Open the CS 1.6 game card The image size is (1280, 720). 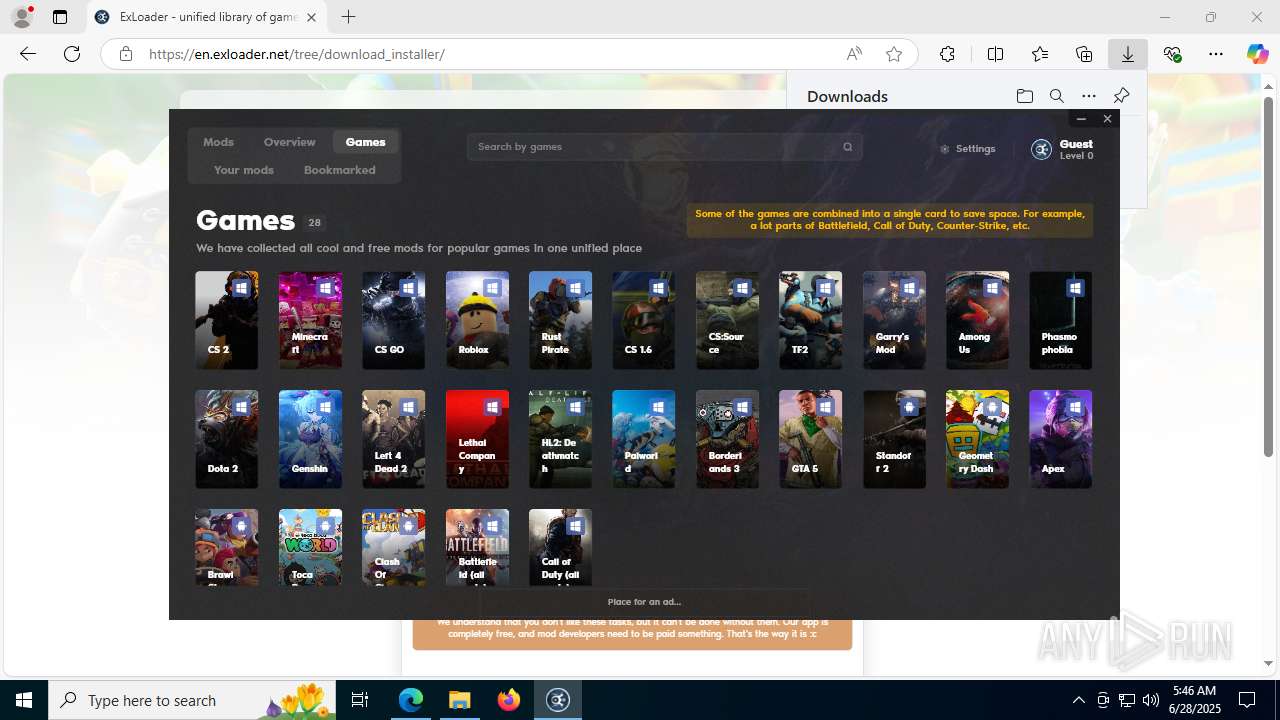click(x=644, y=320)
